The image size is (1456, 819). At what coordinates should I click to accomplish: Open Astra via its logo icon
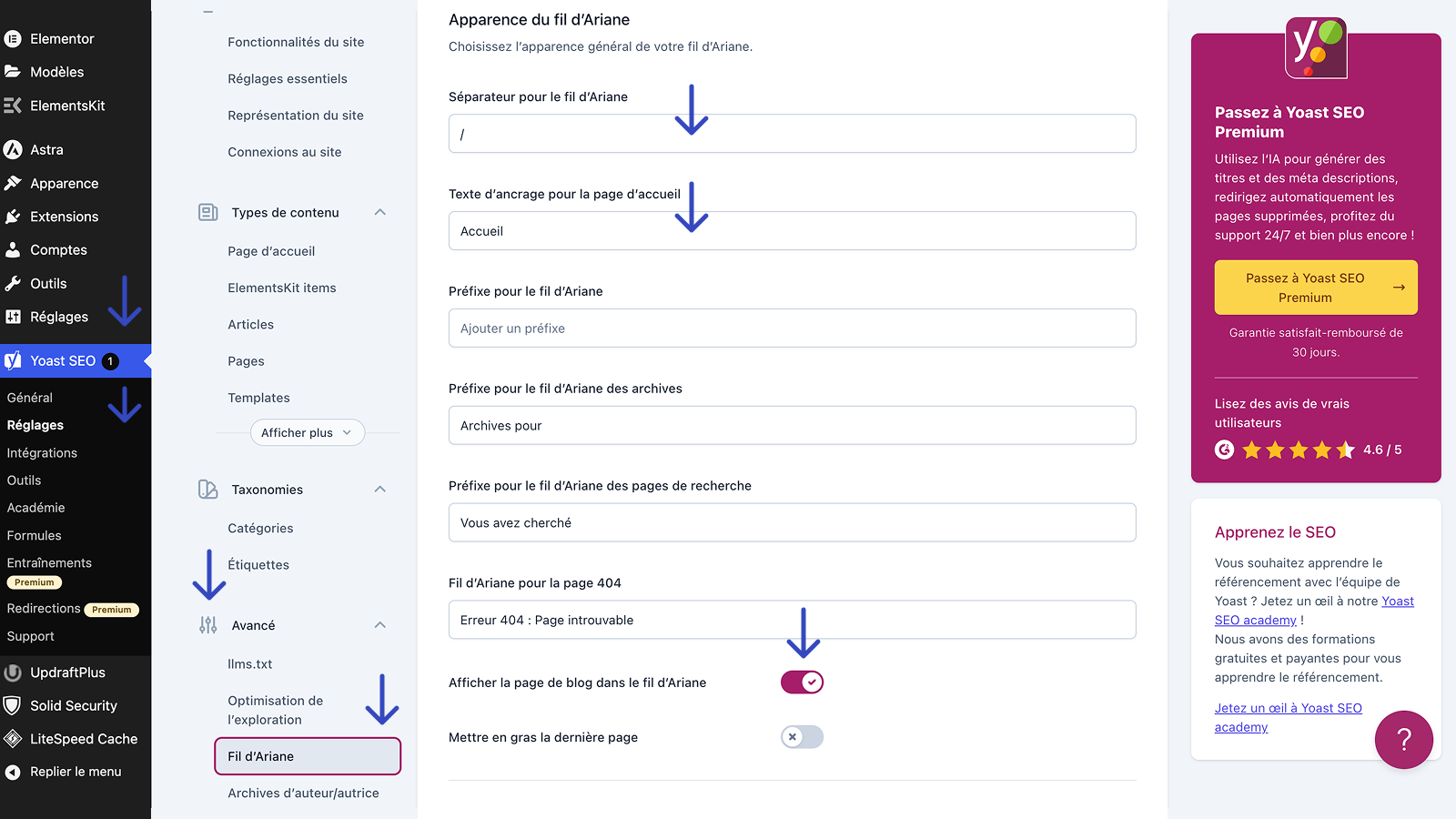13,150
